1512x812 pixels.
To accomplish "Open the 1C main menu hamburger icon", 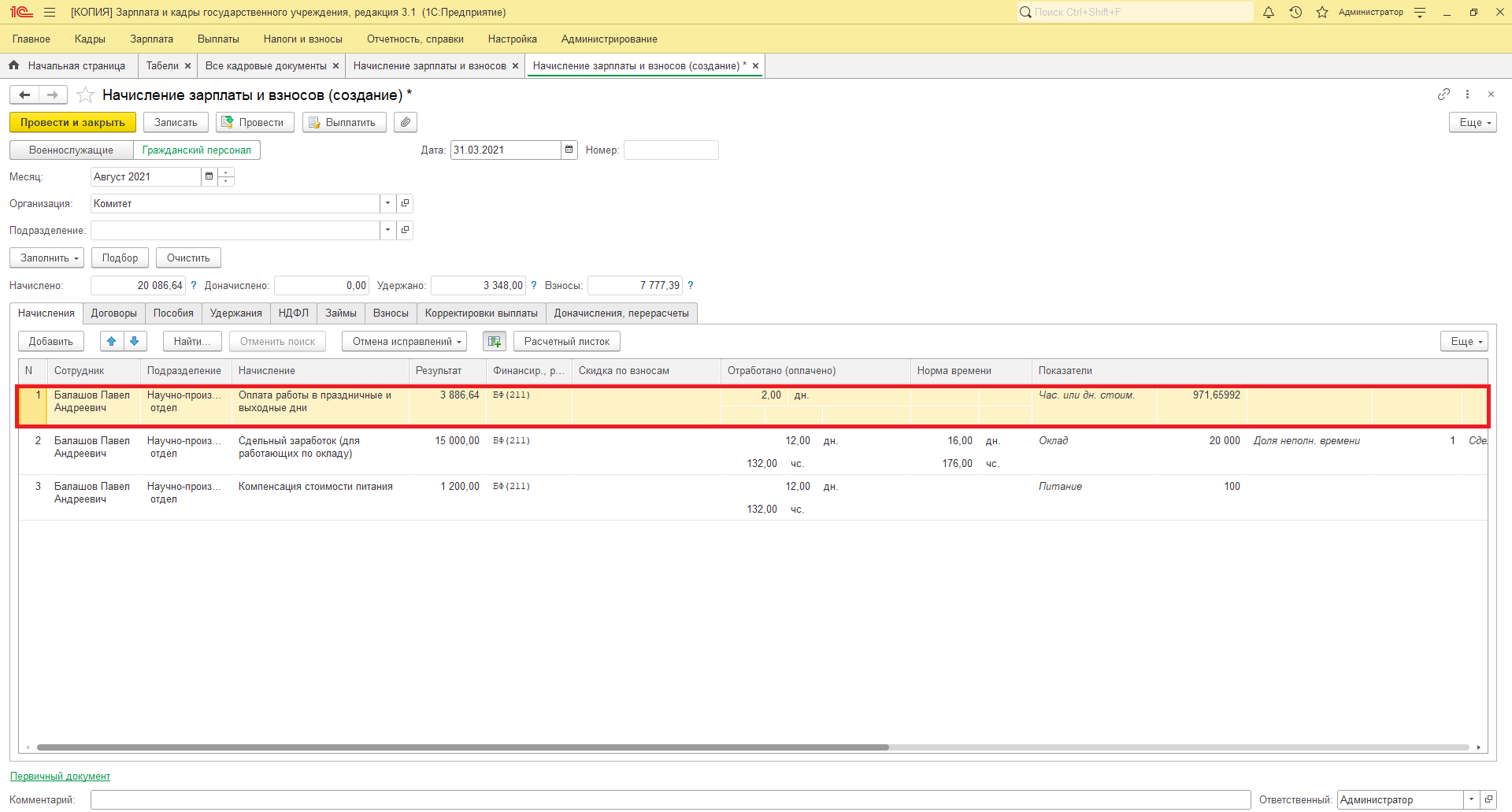I will click(50, 13).
